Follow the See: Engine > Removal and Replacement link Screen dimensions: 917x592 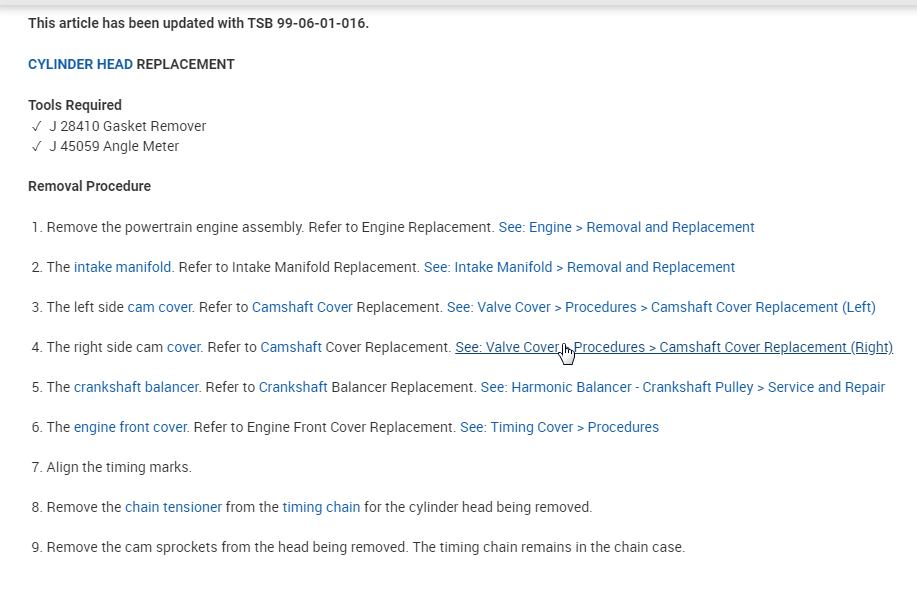(626, 227)
